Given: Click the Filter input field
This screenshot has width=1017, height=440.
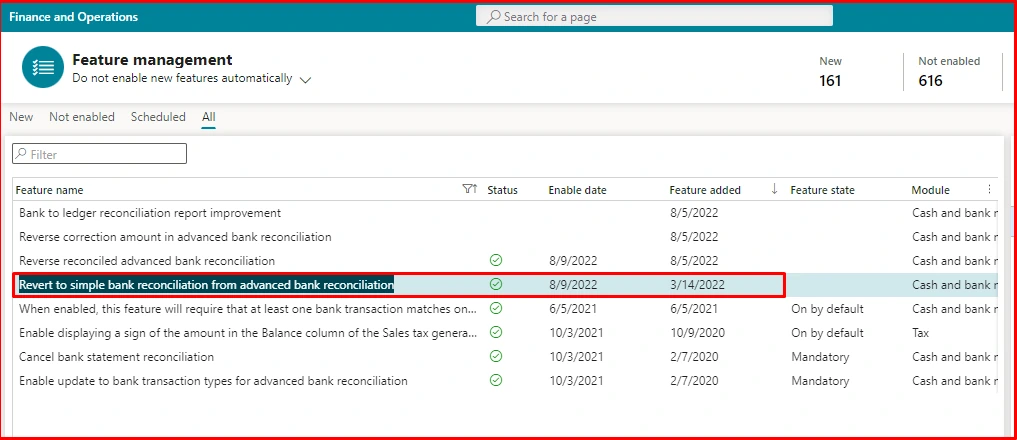Looking at the screenshot, I should 99,154.
